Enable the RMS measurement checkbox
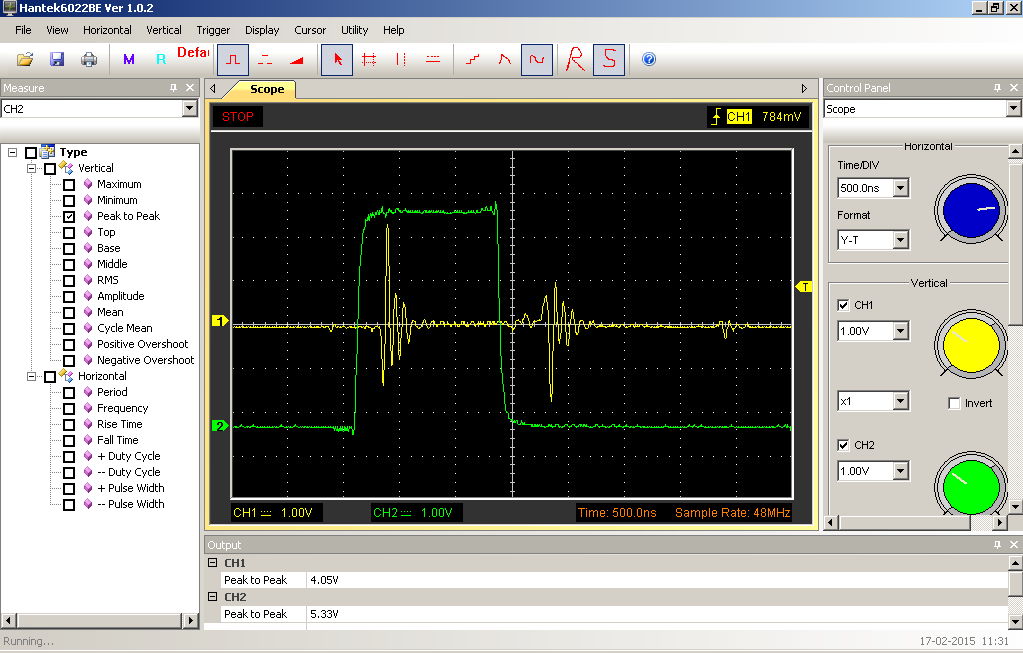1023x653 pixels. (69, 281)
